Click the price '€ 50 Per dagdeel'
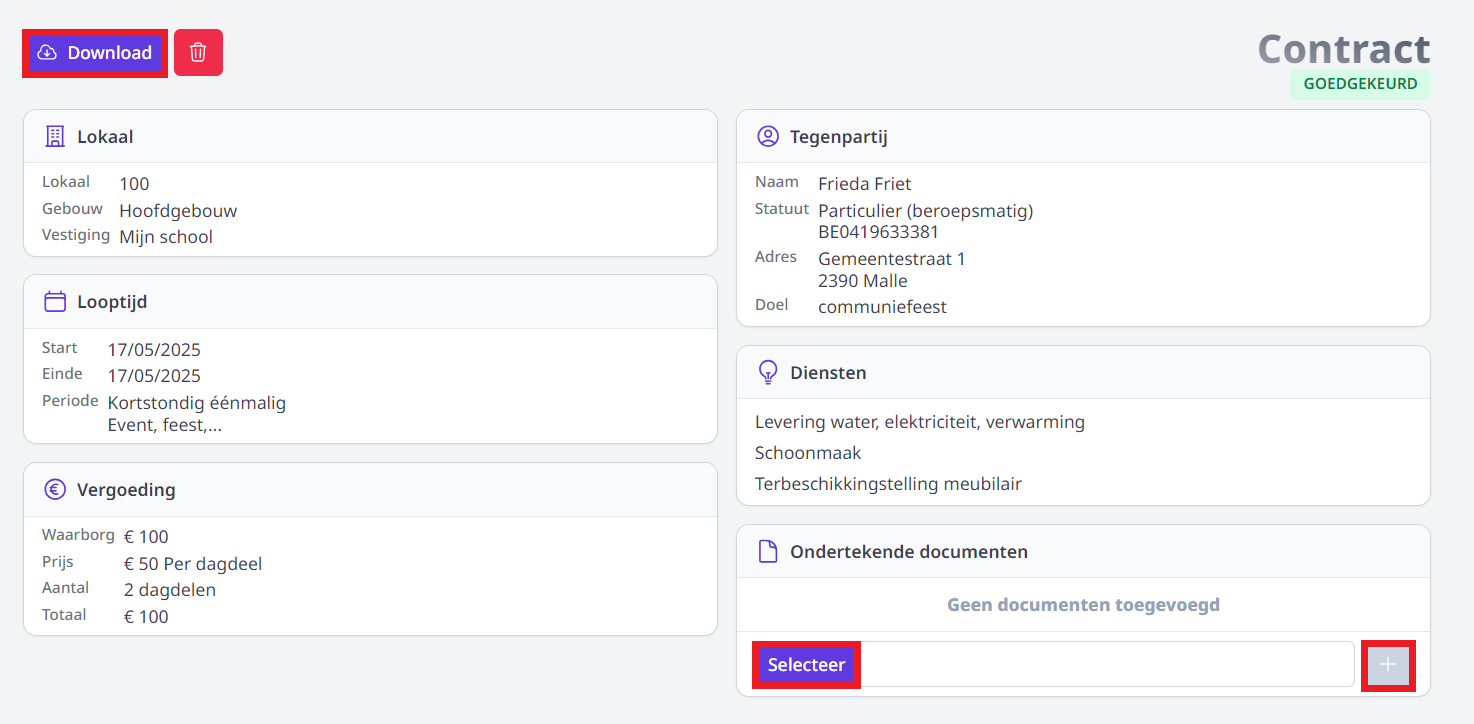The height and width of the screenshot is (724, 1474). 193,564
